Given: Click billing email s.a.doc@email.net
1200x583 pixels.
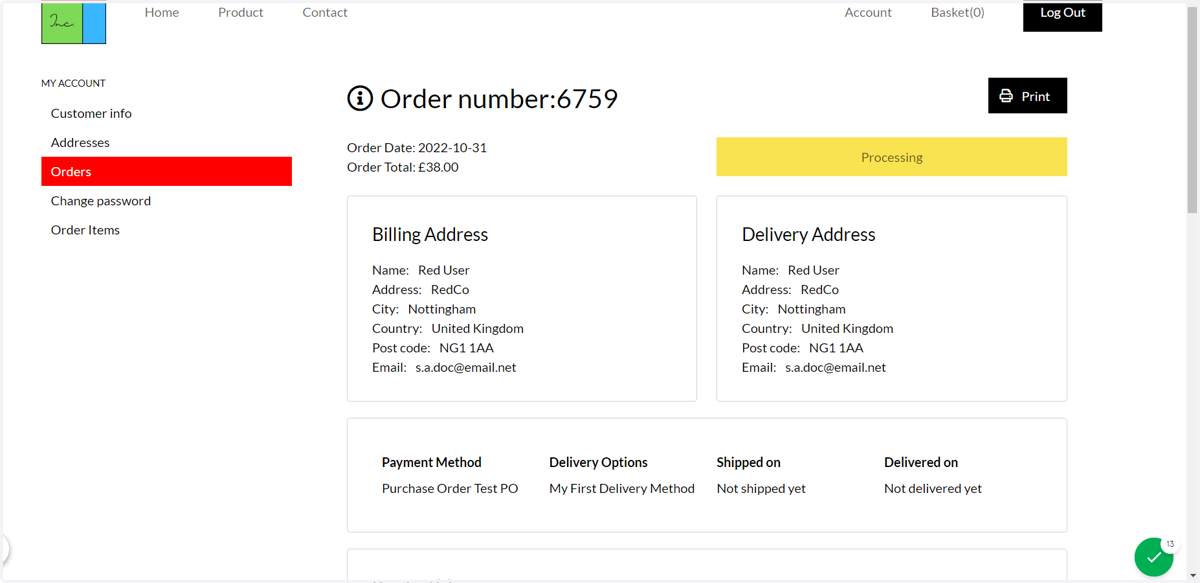Looking at the screenshot, I should pyautogui.click(x=466, y=367).
